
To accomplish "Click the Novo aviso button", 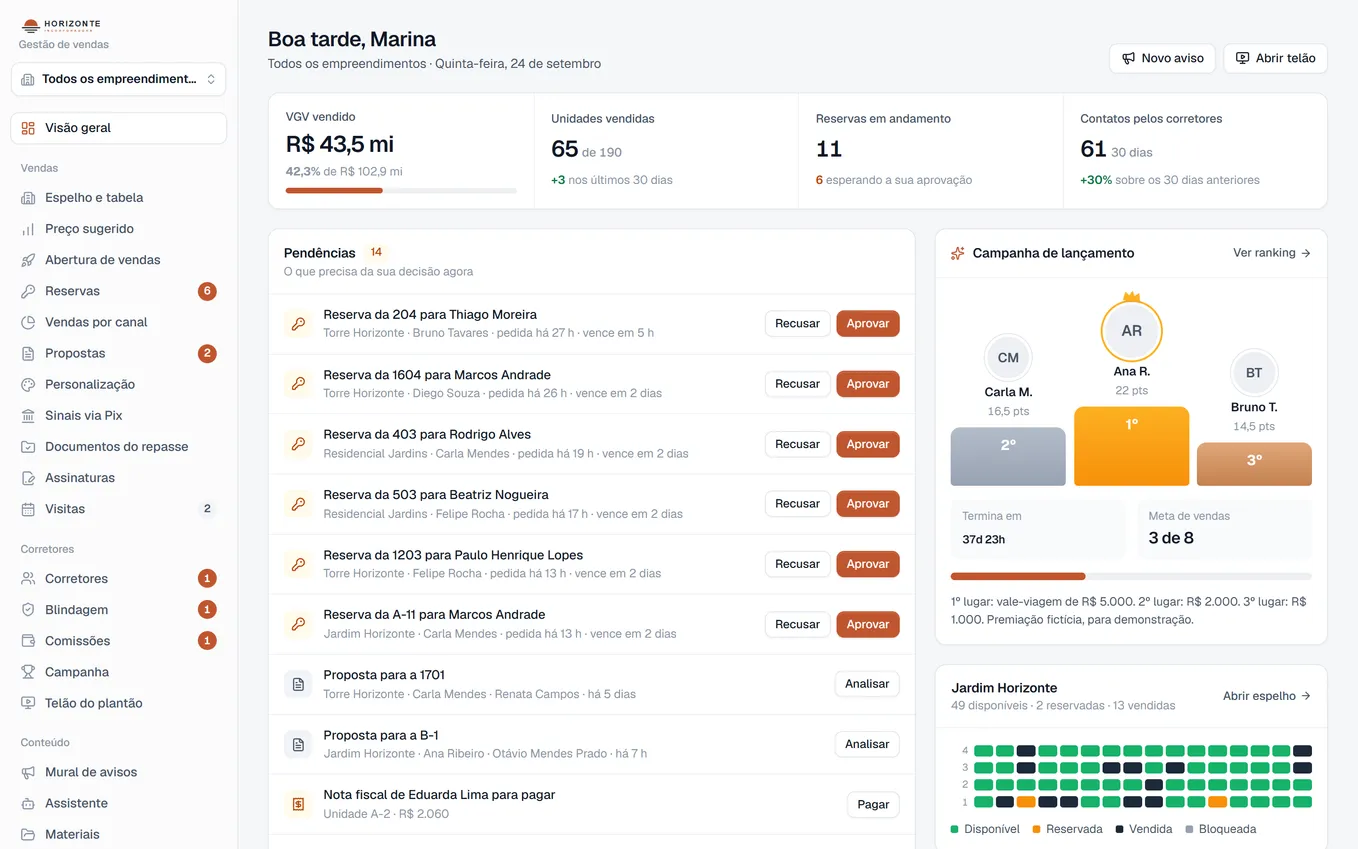I will [x=1162, y=58].
